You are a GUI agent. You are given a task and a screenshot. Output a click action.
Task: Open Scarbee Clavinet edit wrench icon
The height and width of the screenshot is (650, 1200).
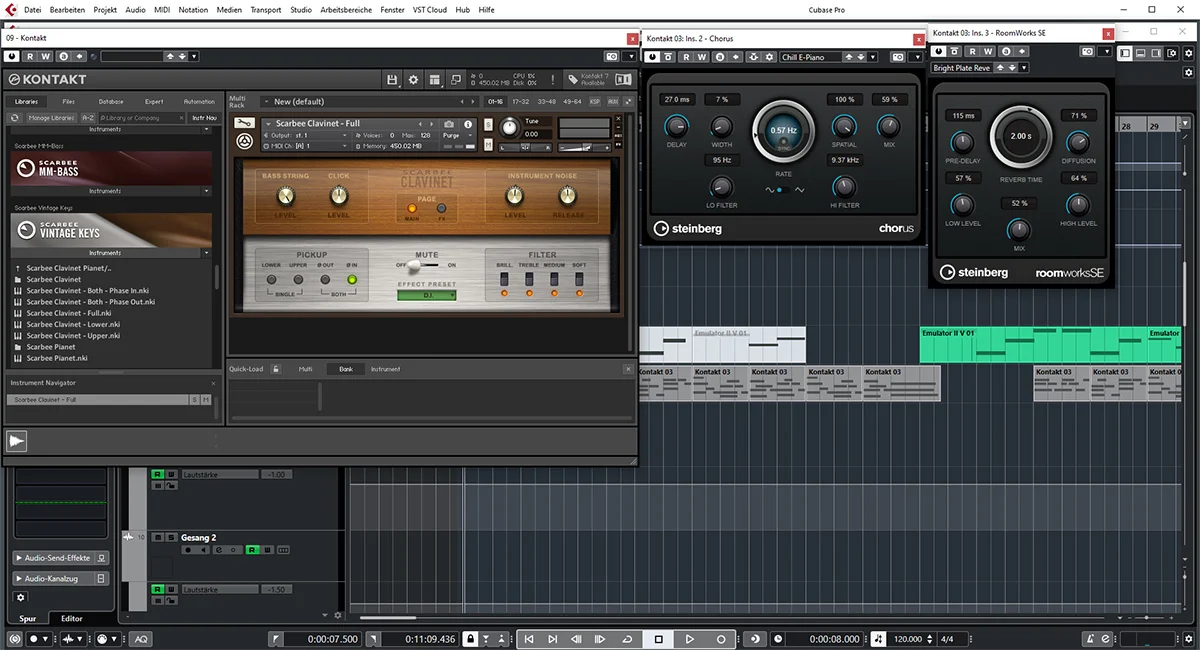click(x=244, y=124)
